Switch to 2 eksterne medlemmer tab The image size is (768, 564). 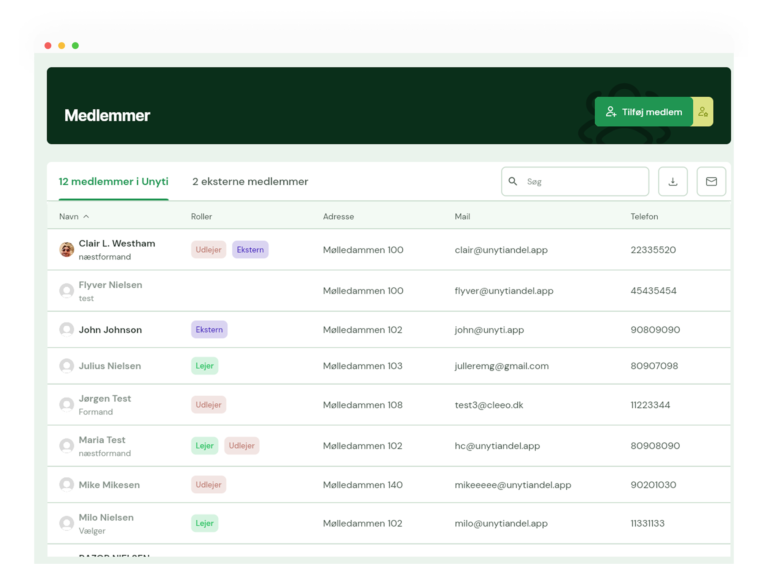250,182
